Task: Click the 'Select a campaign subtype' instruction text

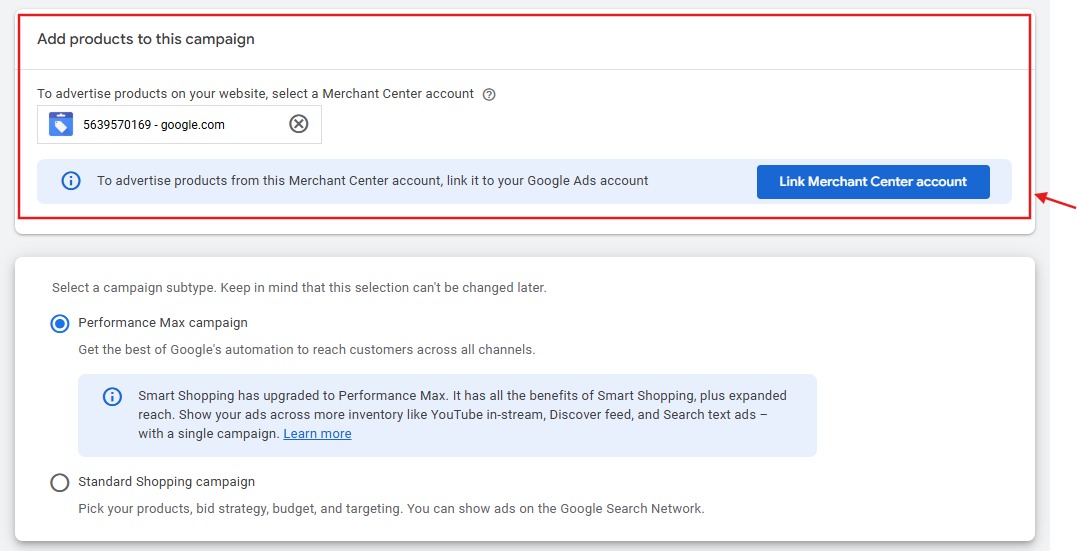Action: [299, 287]
